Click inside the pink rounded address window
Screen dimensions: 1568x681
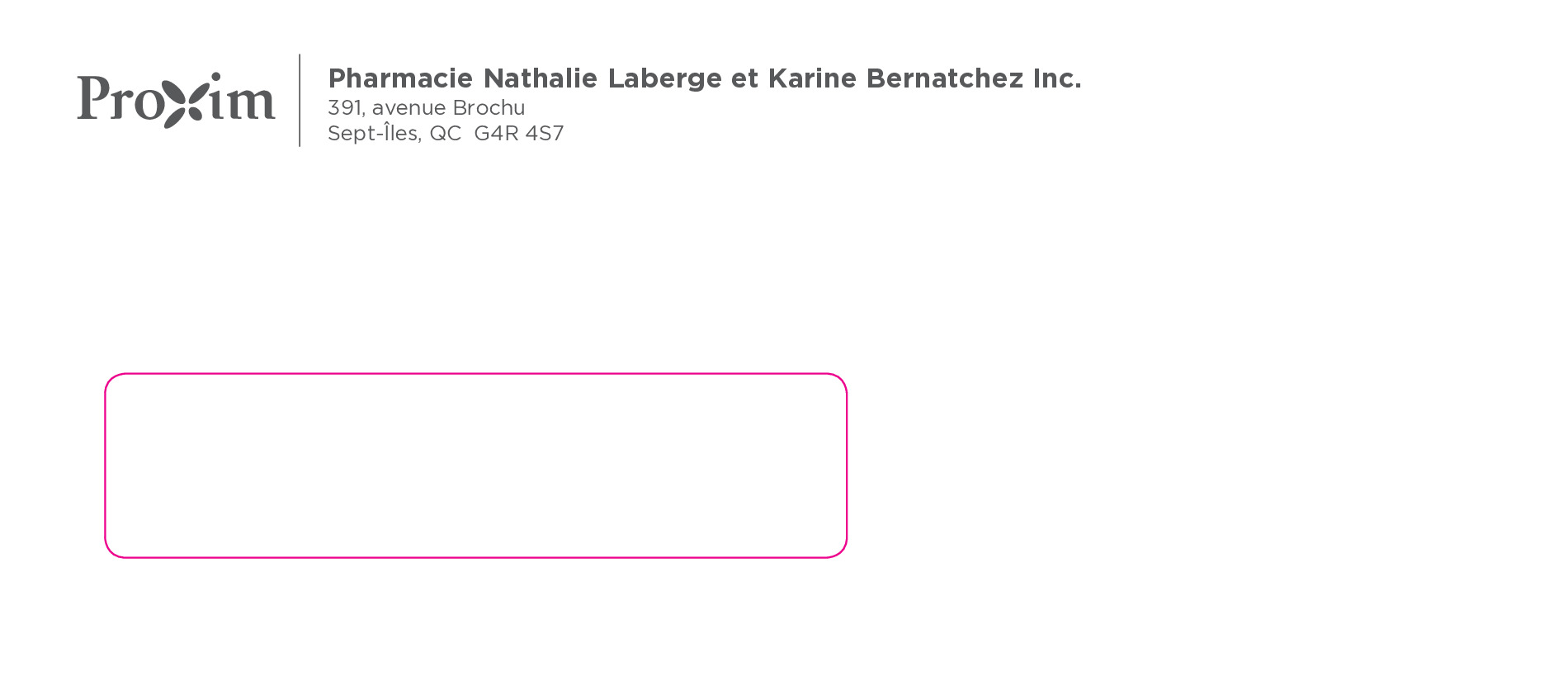pos(475,466)
